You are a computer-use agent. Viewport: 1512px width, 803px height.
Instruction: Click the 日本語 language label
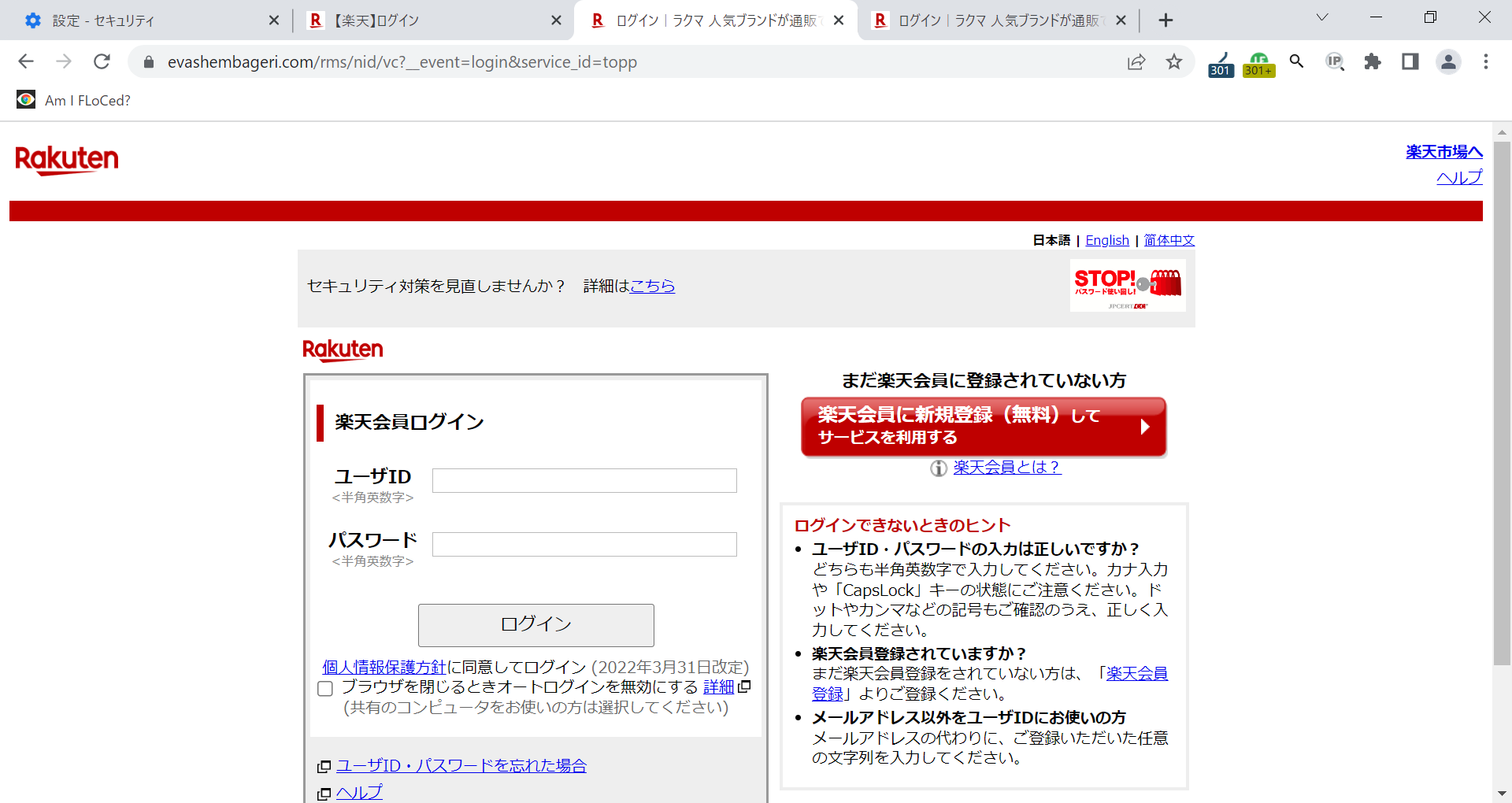tap(1051, 240)
